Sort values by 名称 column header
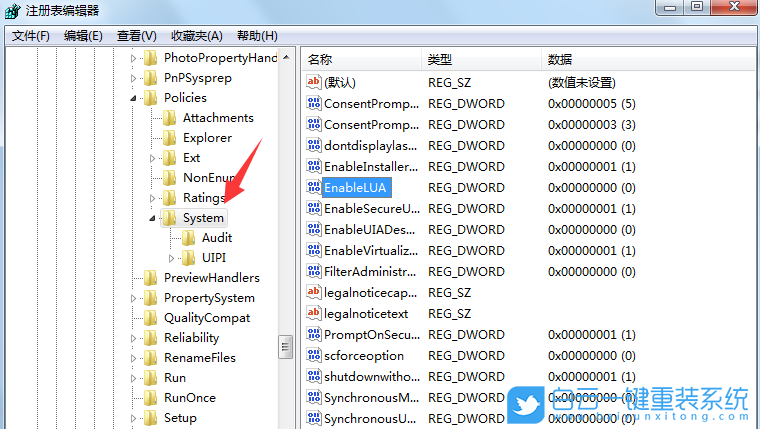This screenshot has width=760, height=429. pos(320,59)
